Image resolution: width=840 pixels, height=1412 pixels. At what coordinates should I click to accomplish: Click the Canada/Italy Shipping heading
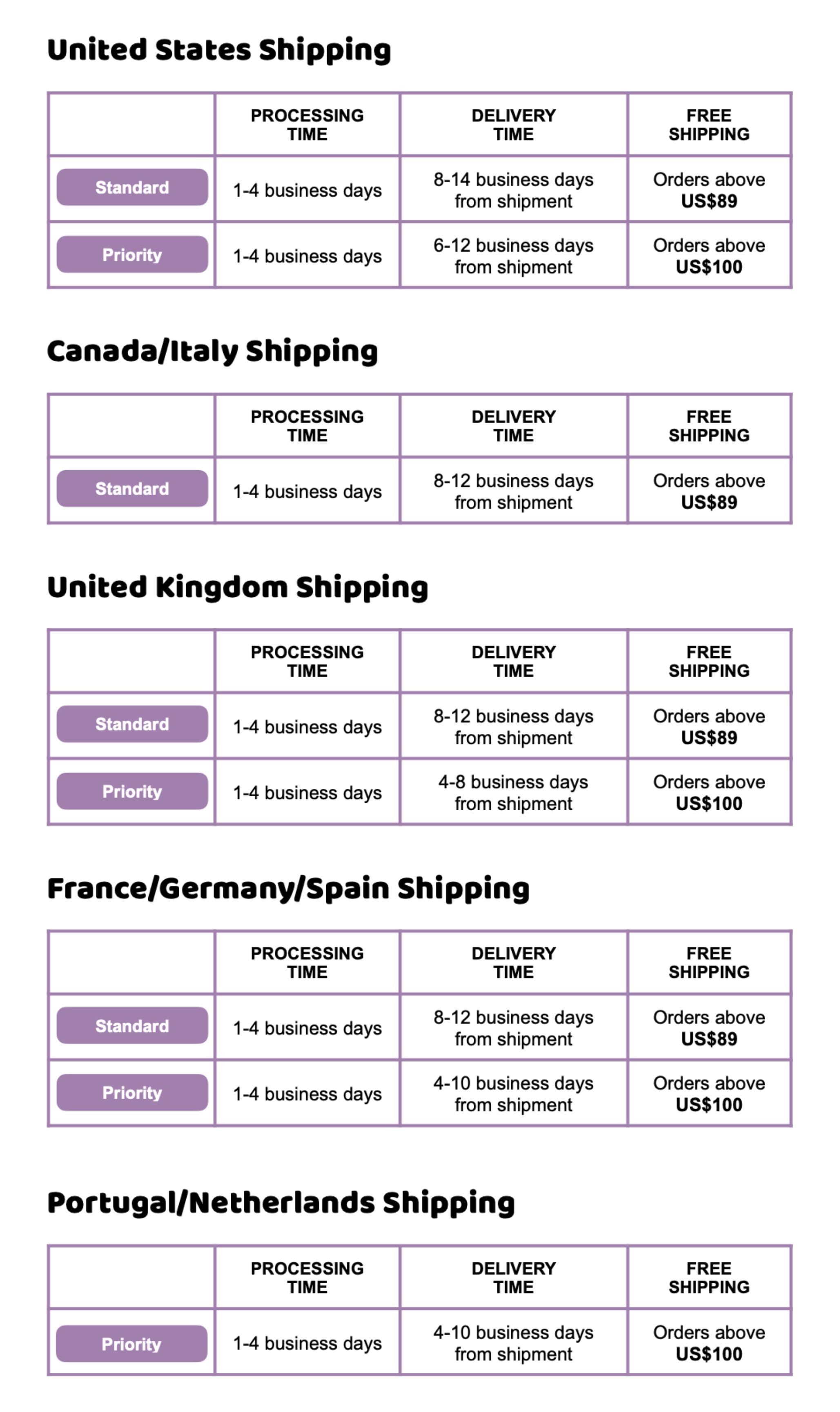click(212, 352)
